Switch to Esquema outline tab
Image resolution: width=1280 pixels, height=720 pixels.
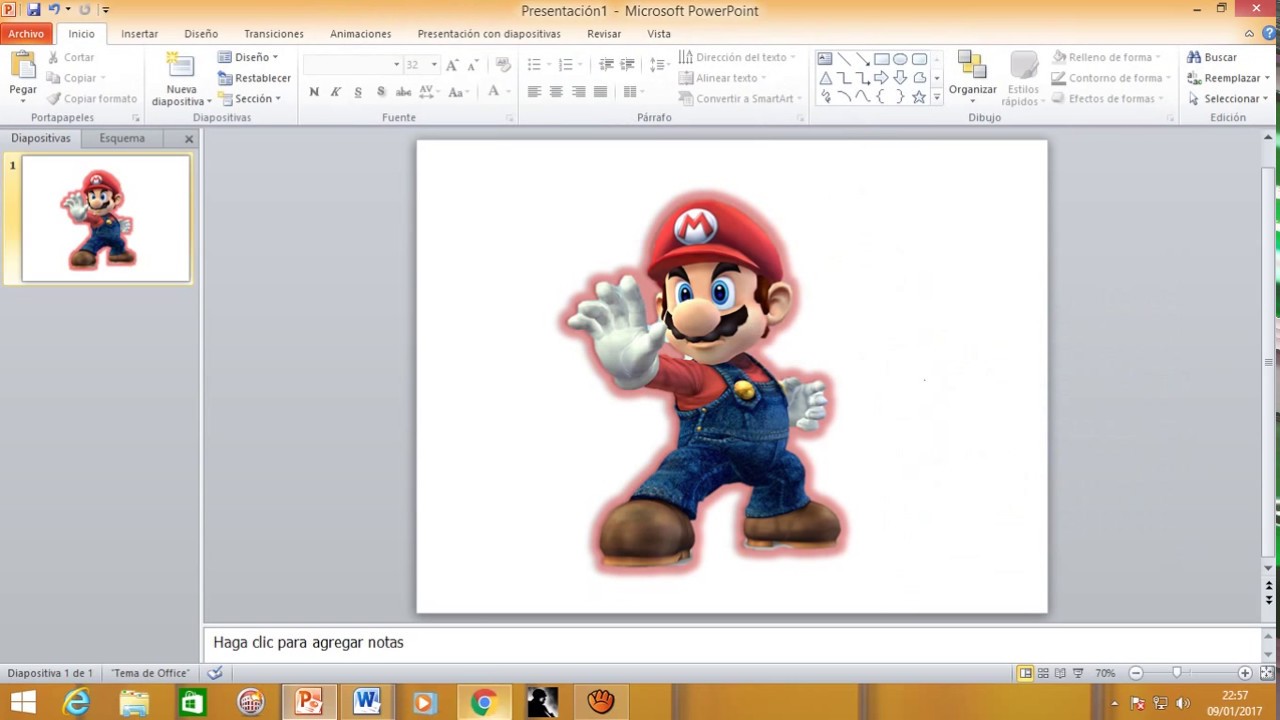tap(122, 139)
